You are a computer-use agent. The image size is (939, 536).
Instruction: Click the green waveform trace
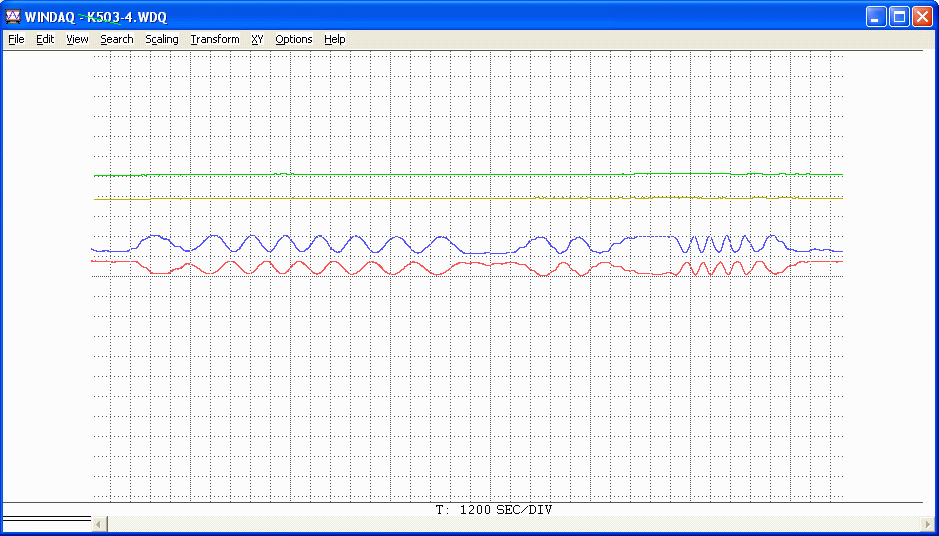pyautogui.click(x=400, y=175)
